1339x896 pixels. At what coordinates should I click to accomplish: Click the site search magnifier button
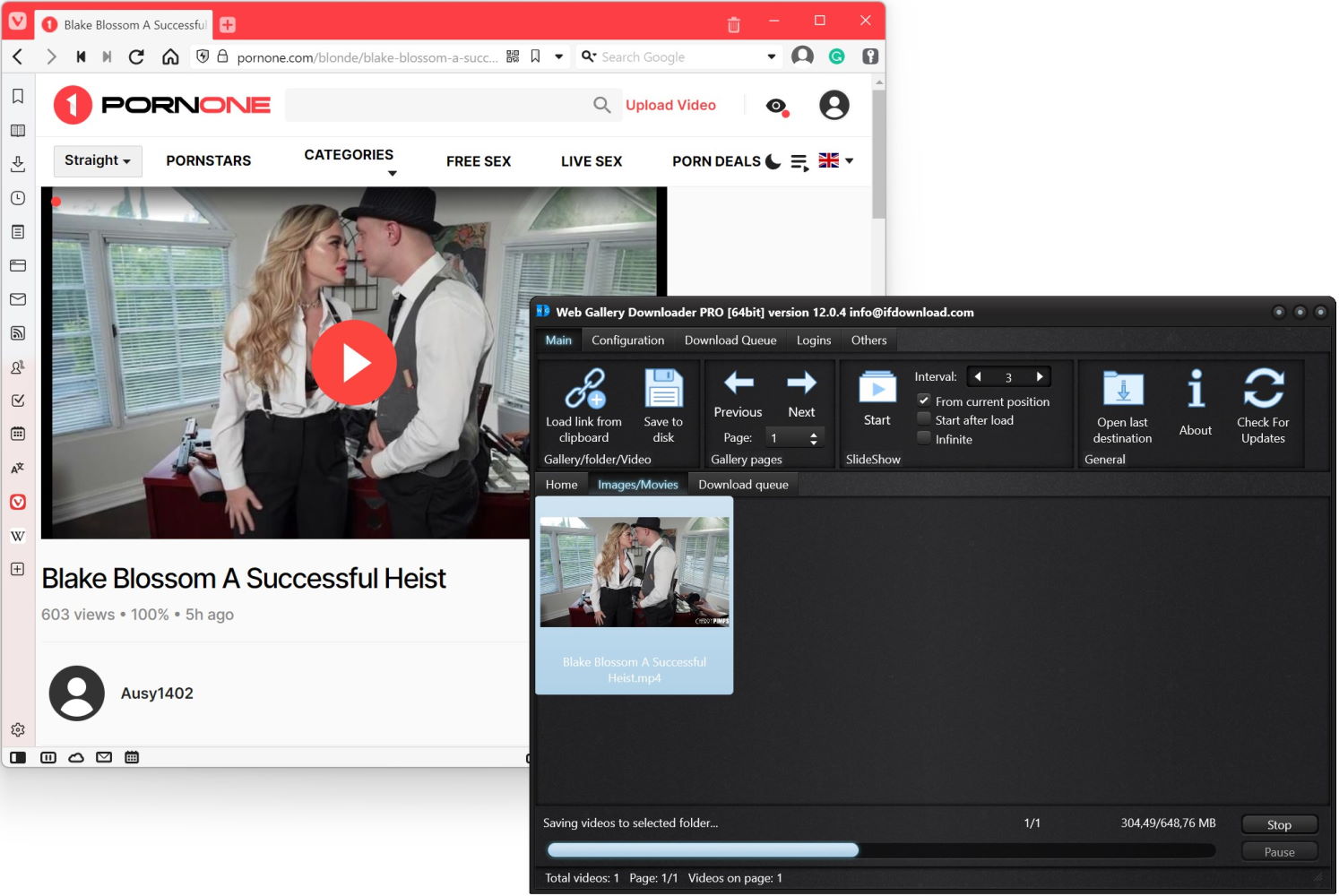[602, 106]
